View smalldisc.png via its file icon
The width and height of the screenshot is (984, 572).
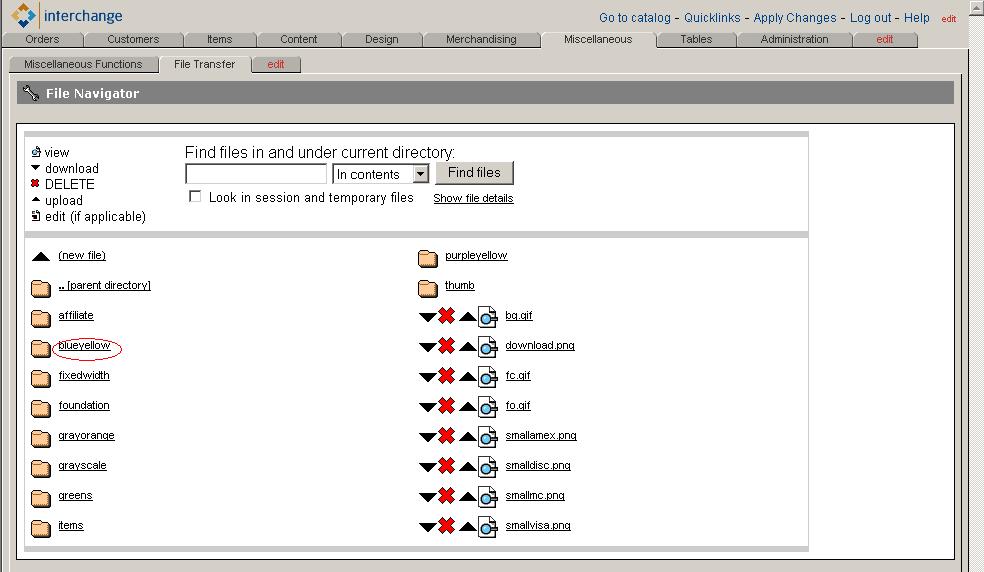(488, 468)
